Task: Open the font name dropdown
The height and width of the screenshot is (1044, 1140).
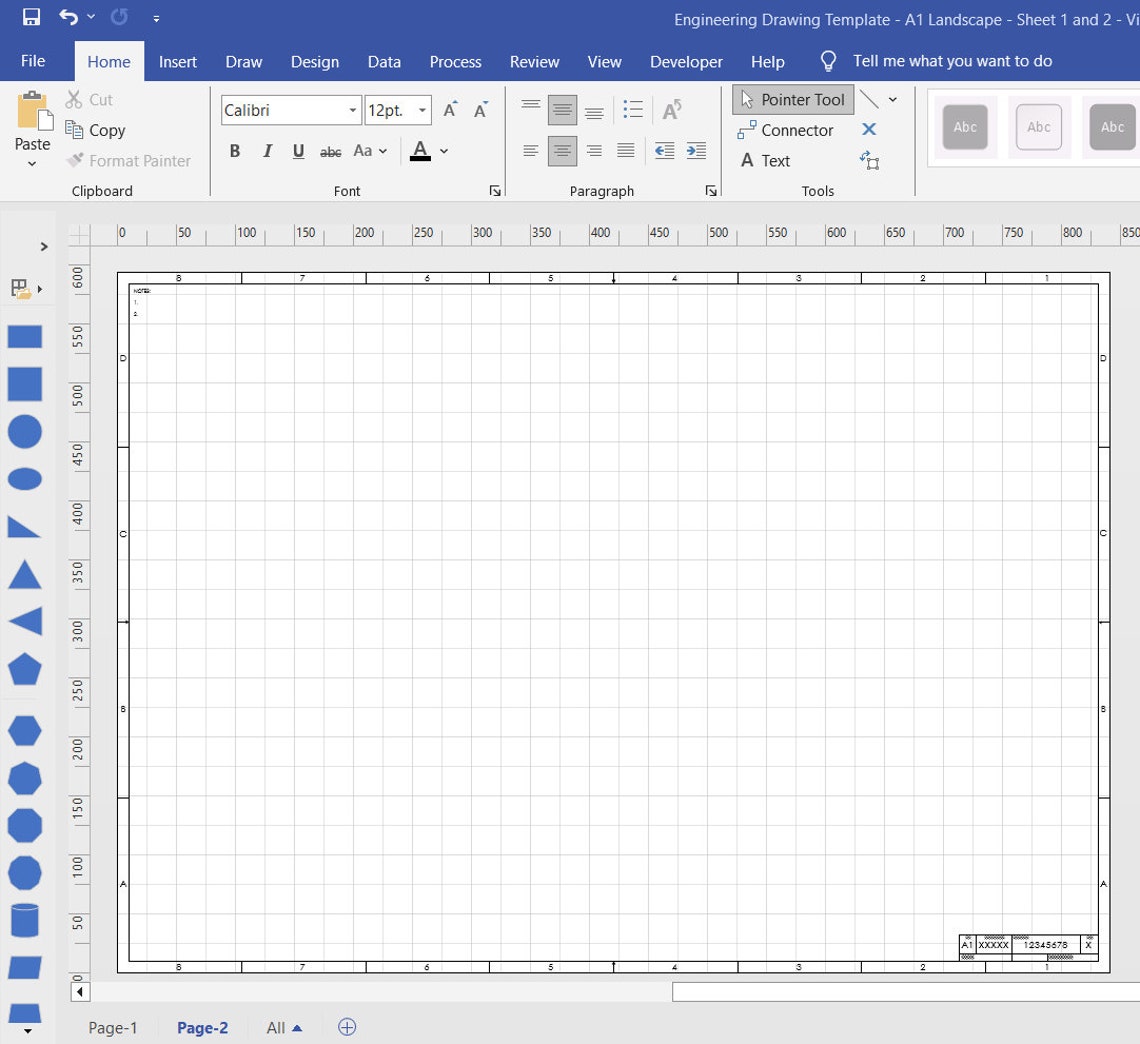Action: [x=352, y=110]
